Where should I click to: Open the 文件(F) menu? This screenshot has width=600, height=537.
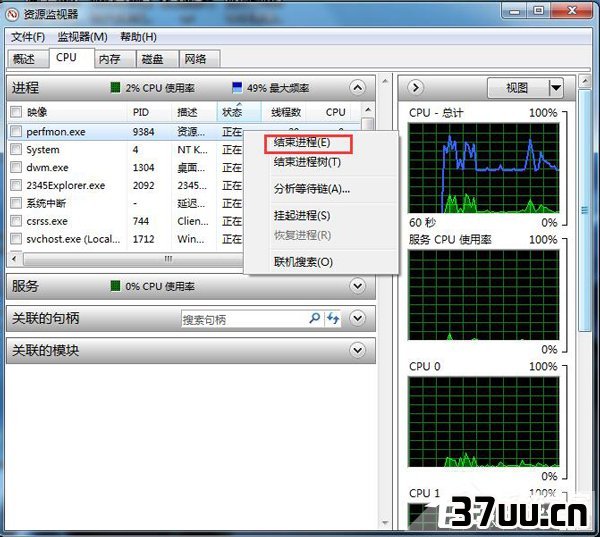coord(28,37)
